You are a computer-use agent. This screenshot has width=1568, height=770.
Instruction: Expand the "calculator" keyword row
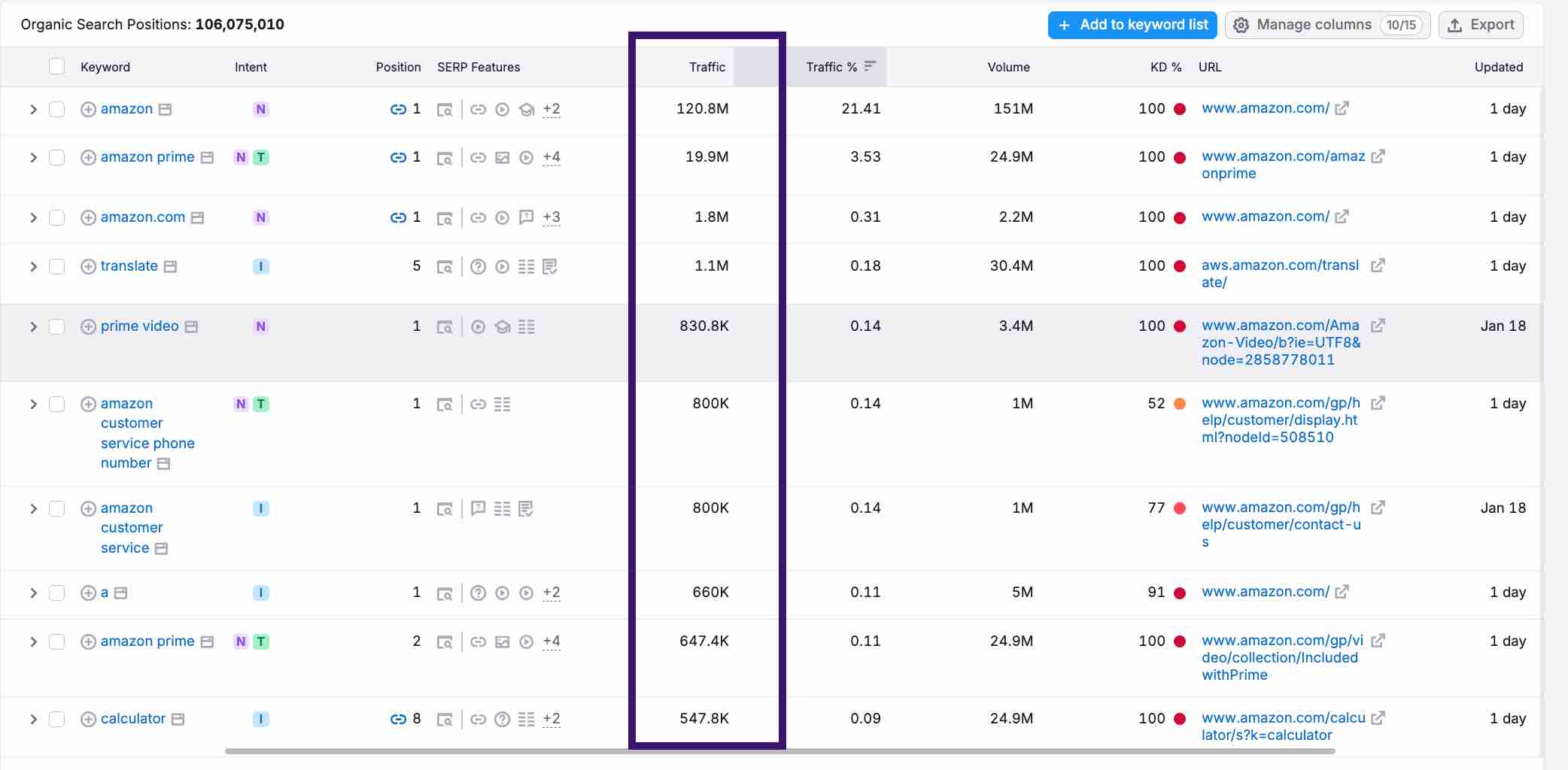33,719
